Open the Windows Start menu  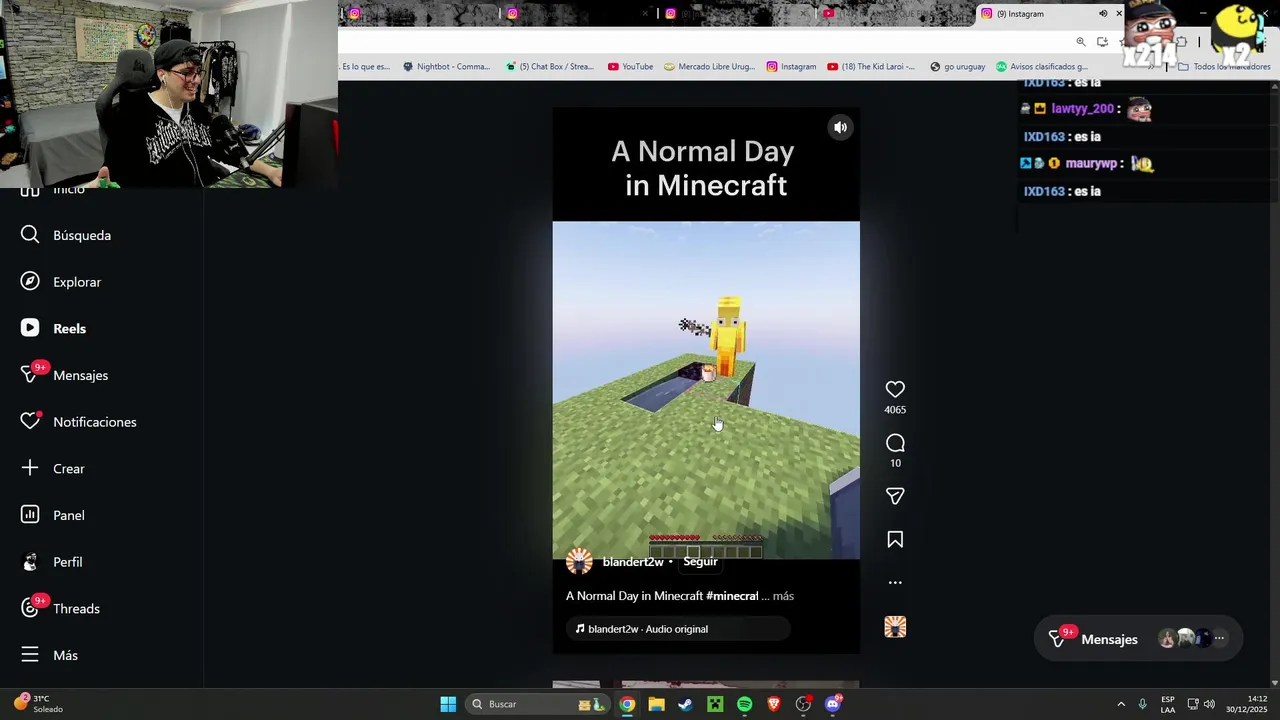tap(448, 704)
